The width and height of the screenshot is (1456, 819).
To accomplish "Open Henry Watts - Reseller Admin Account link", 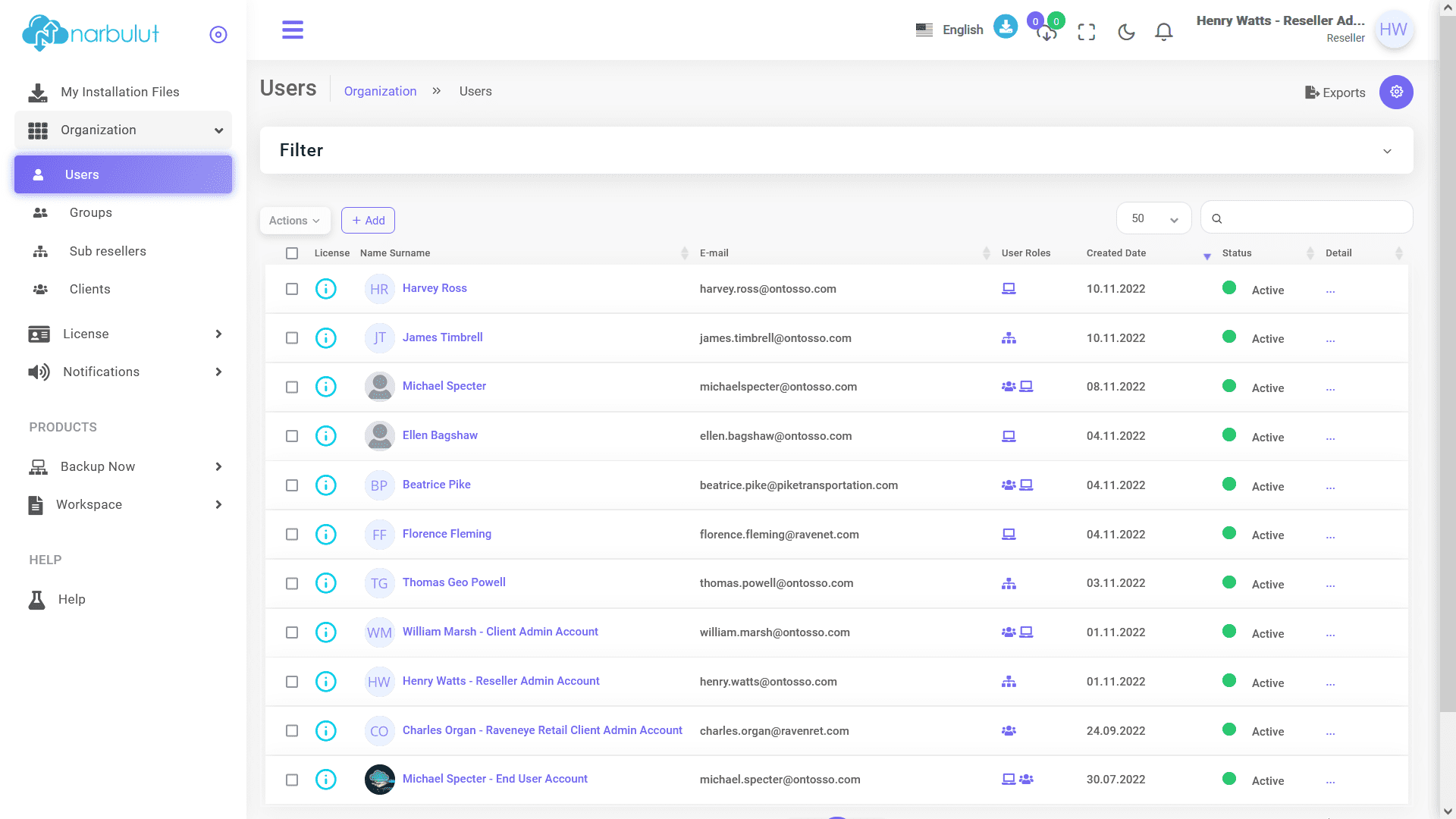I will pyautogui.click(x=500, y=681).
